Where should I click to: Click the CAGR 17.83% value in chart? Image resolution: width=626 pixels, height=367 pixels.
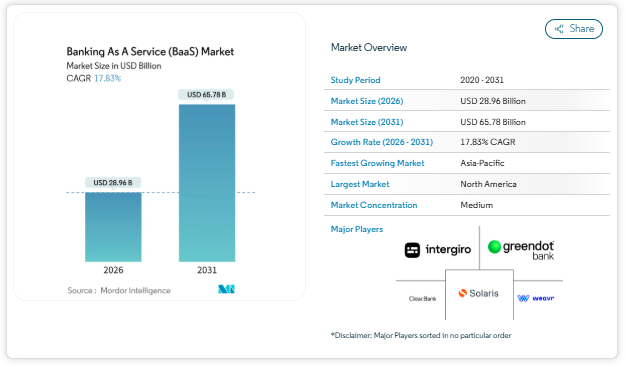(x=107, y=78)
